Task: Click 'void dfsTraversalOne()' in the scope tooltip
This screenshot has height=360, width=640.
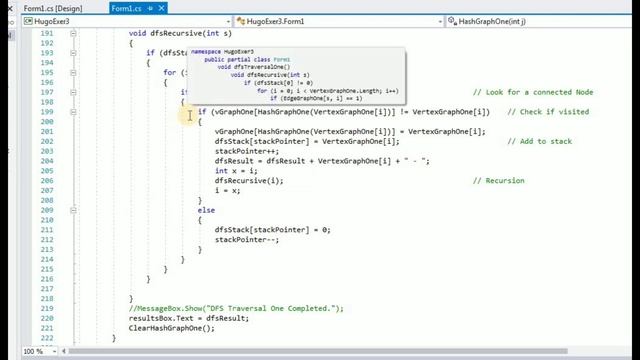Action: click(x=253, y=67)
